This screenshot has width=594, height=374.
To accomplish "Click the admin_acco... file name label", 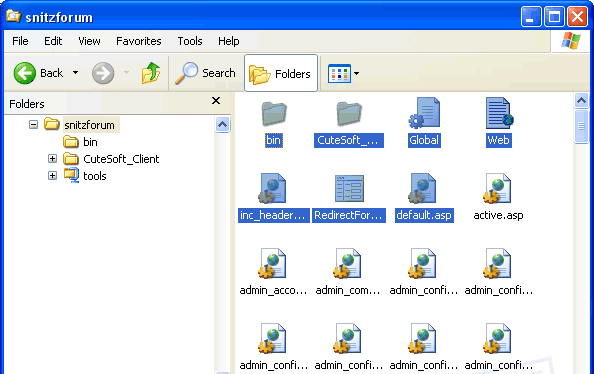I will [273, 290].
